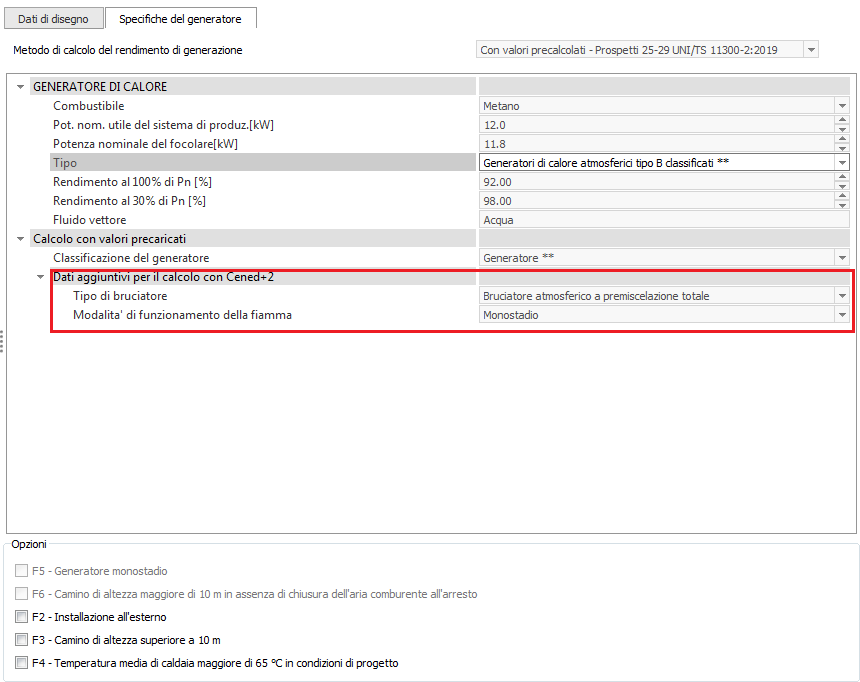
Task: Collapse the Dati aggiuntivi Cened+2 group
Action: click(40, 277)
